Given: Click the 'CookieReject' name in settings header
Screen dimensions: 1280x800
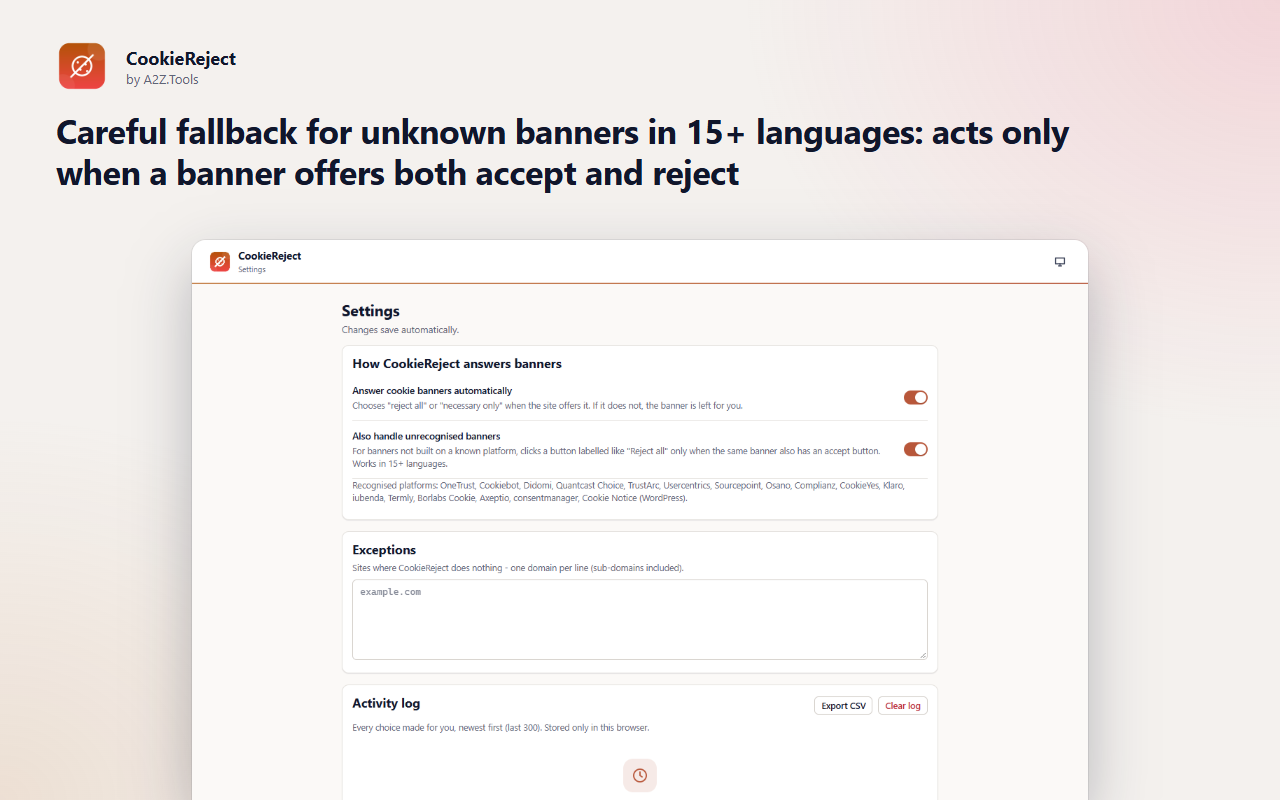Looking at the screenshot, I should pyautogui.click(x=269, y=256).
